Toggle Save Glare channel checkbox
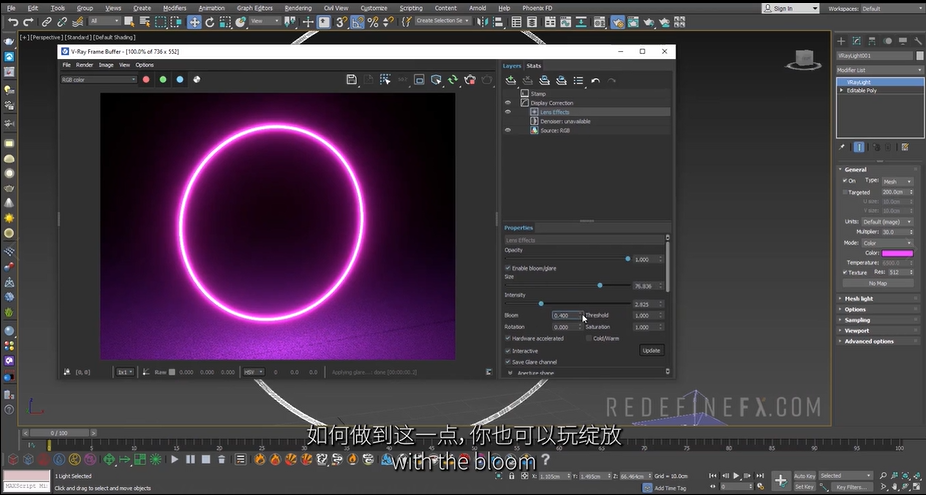 [x=508, y=362]
